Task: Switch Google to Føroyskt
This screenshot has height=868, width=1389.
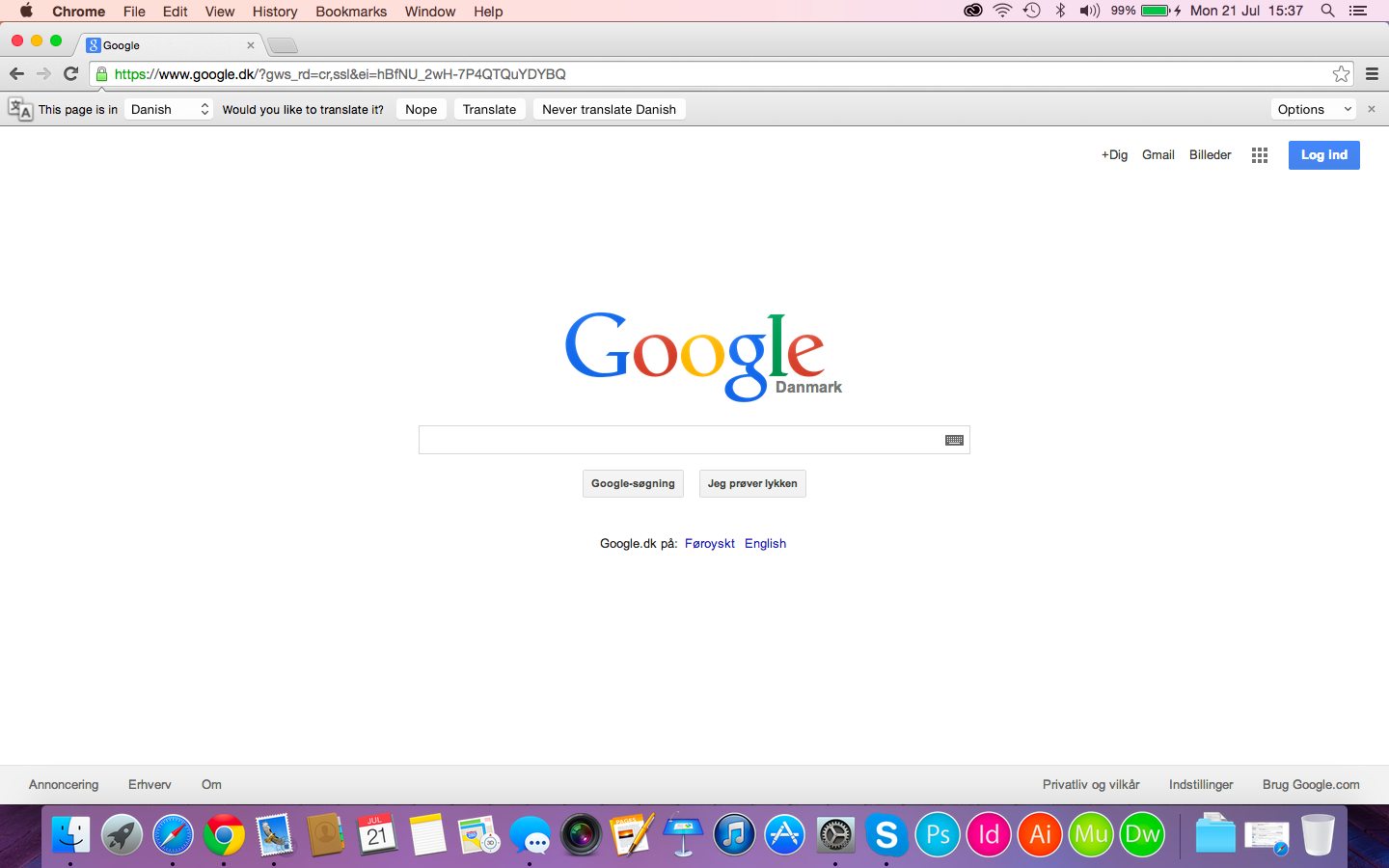Action: pos(710,544)
